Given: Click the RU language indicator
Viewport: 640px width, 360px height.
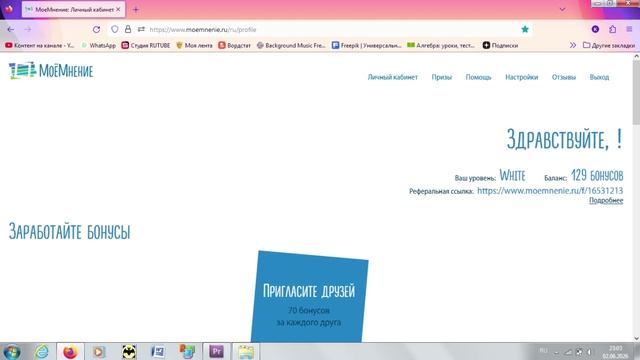Looking at the screenshot, I should point(544,351).
